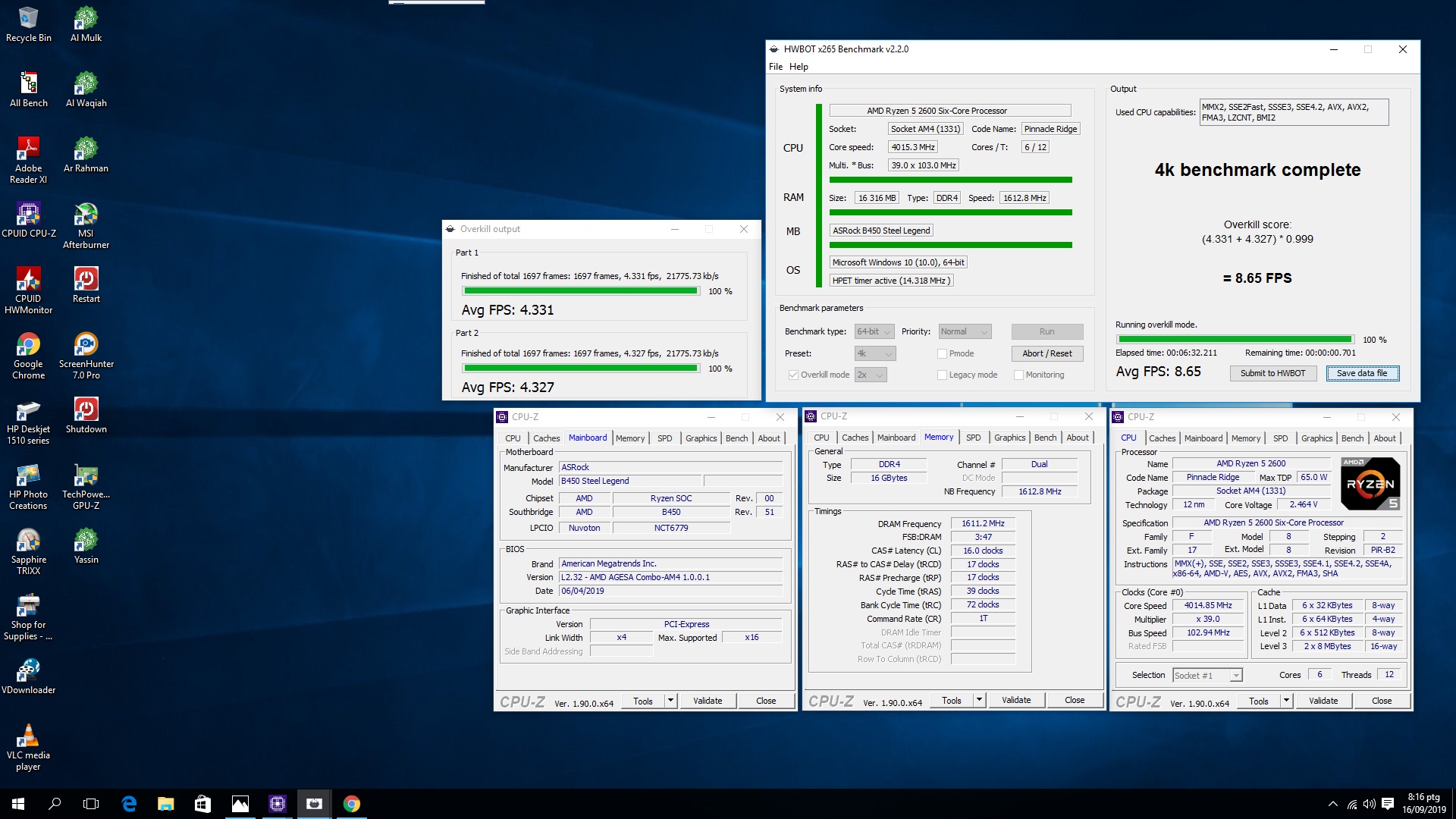Open Microsoft Edge from the taskbar
The height and width of the screenshot is (819, 1456).
click(x=129, y=804)
